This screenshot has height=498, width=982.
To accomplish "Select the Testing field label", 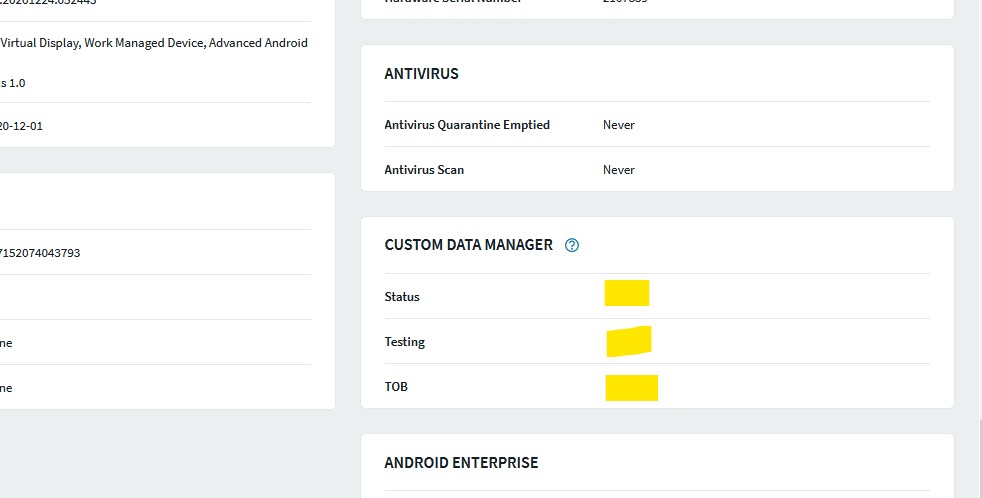I will pyautogui.click(x=404, y=342).
